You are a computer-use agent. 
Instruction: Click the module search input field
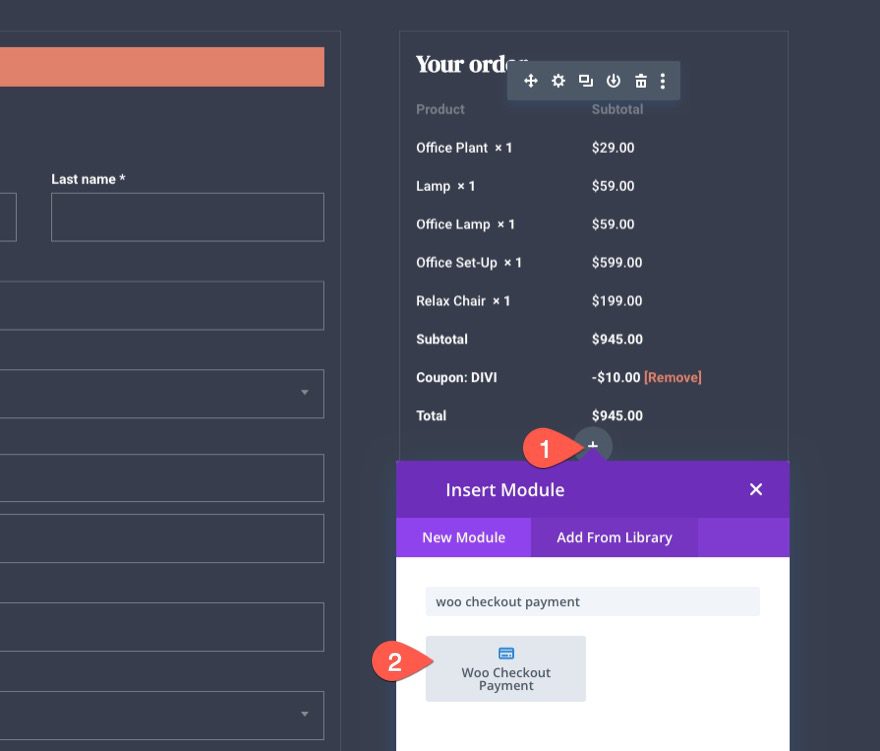592,601
